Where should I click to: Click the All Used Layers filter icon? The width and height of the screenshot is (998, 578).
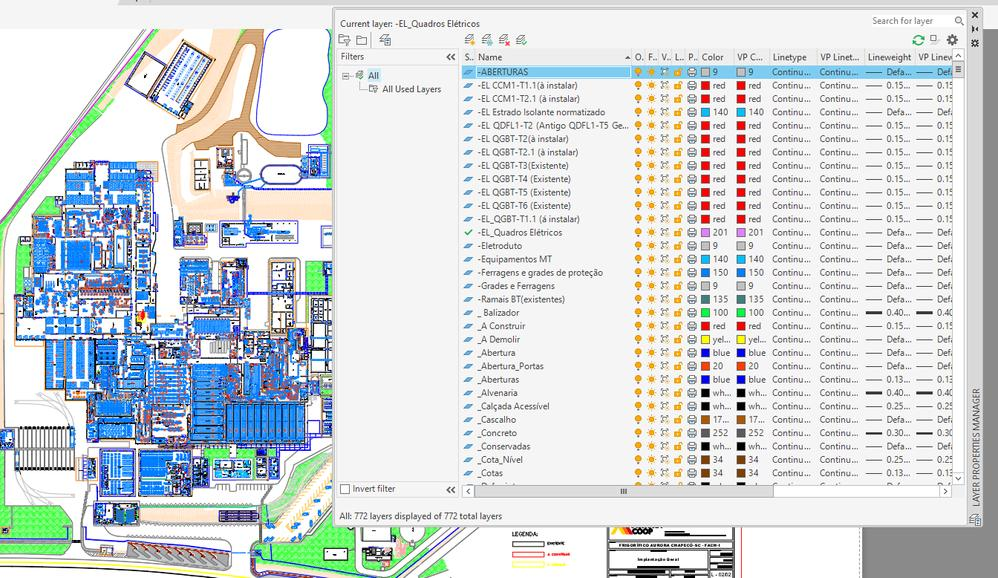pos(374,89)
